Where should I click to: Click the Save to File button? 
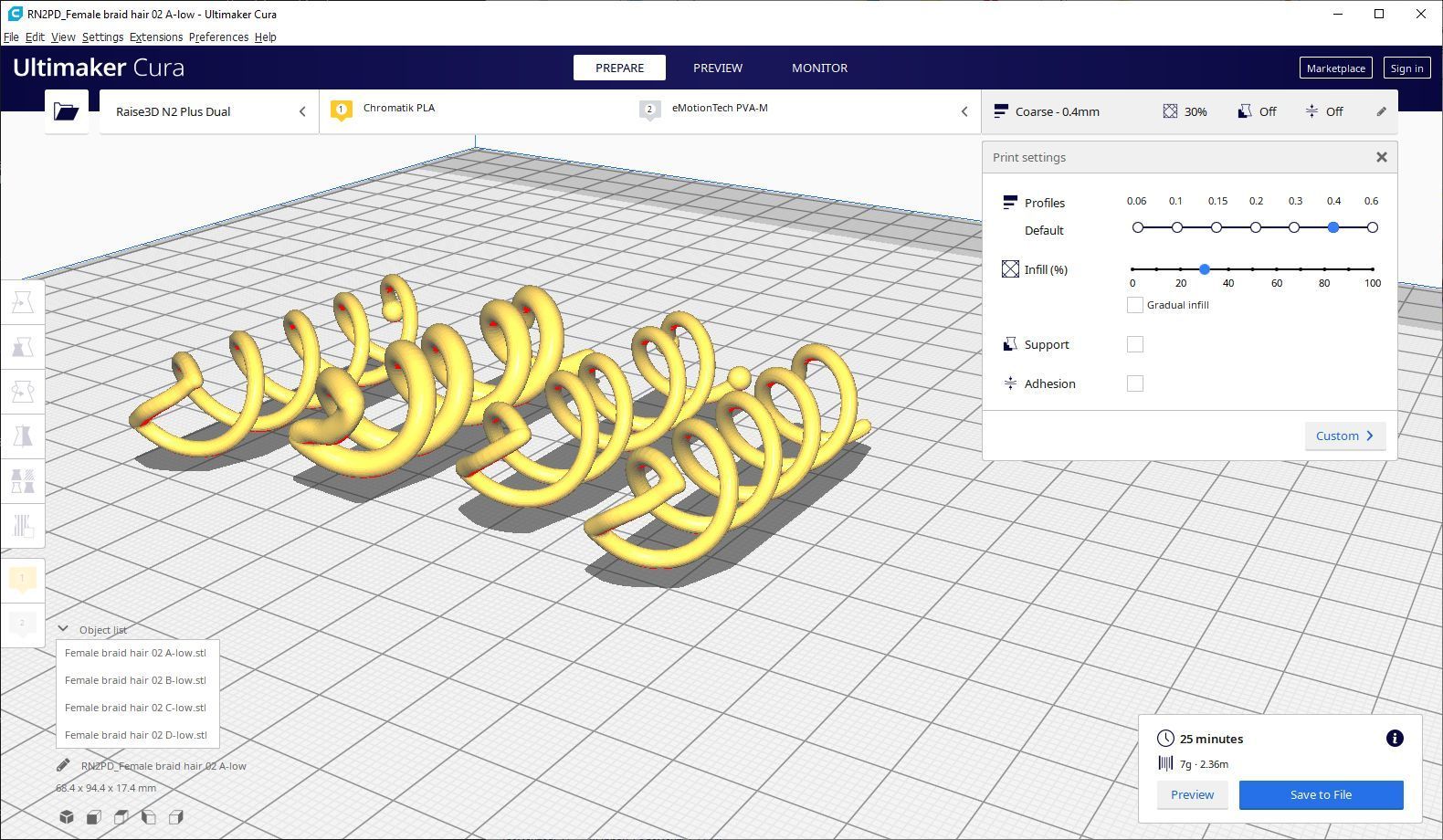(1321, 794)
